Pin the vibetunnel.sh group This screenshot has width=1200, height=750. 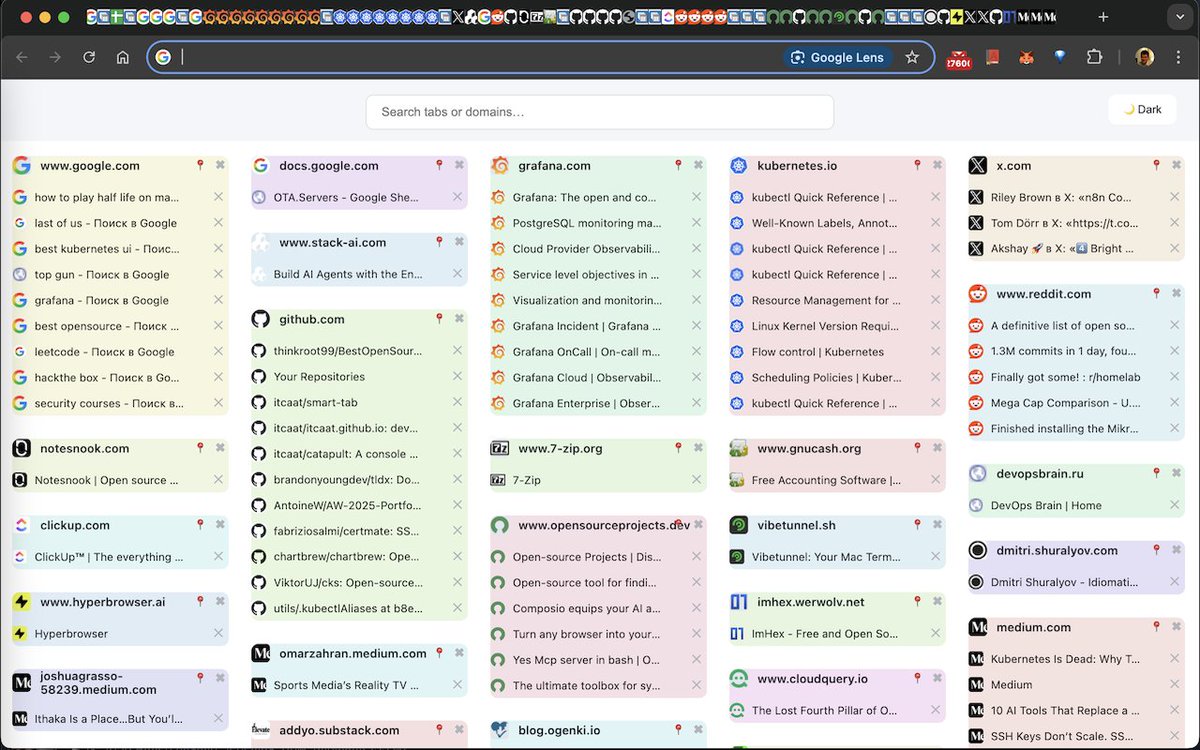917,523
